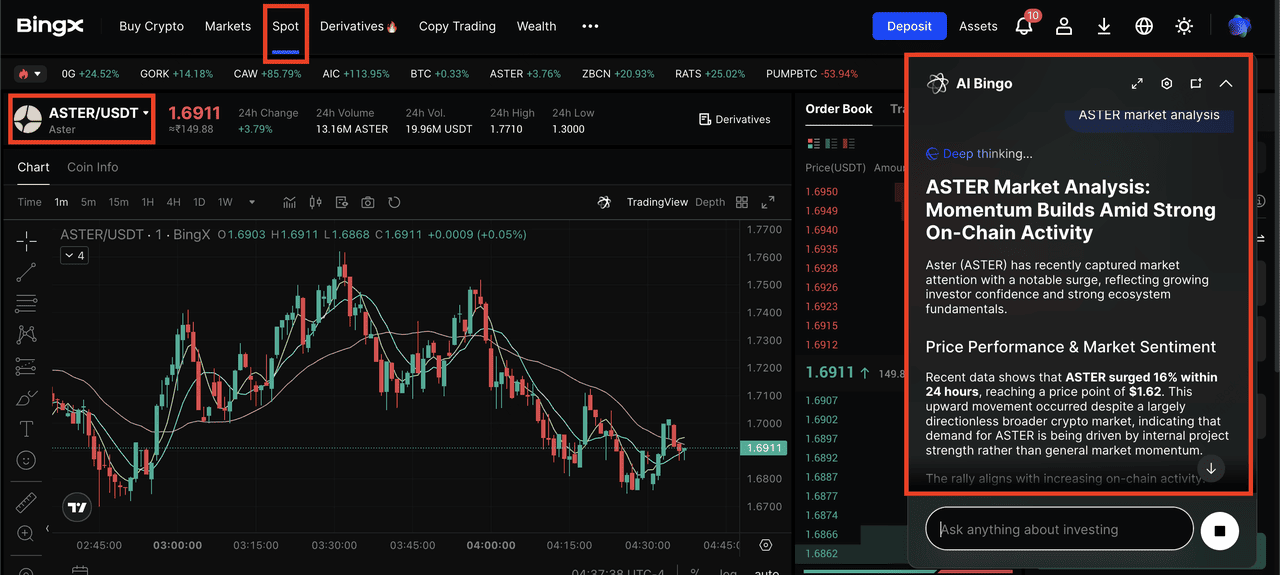The width and height of the screenshot is (1280, 575).
Task: Switch chart view to Depth
Action: (x=710, y=202)
